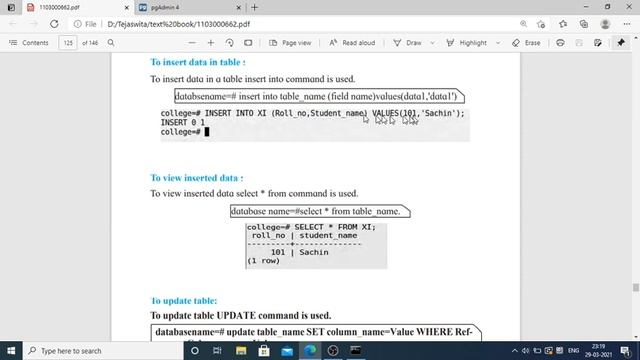The width and height of the screenshot is (640, 360).
Task: Click the Microsoft Edge taskbar icon
Action: tap(310, 351)
